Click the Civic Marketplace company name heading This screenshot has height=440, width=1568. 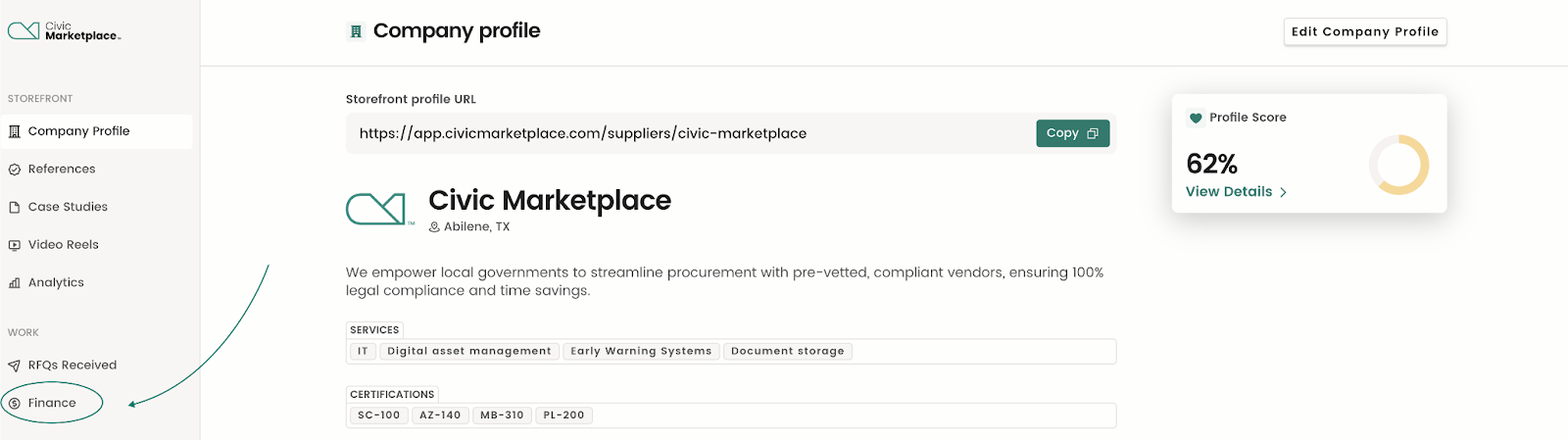pos(550,200)
